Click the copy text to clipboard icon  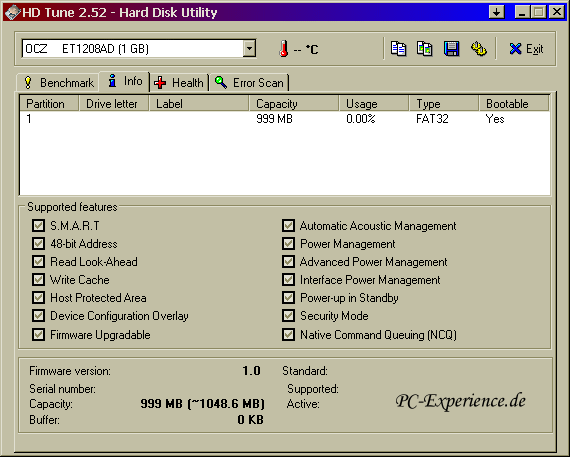point(398,49)
